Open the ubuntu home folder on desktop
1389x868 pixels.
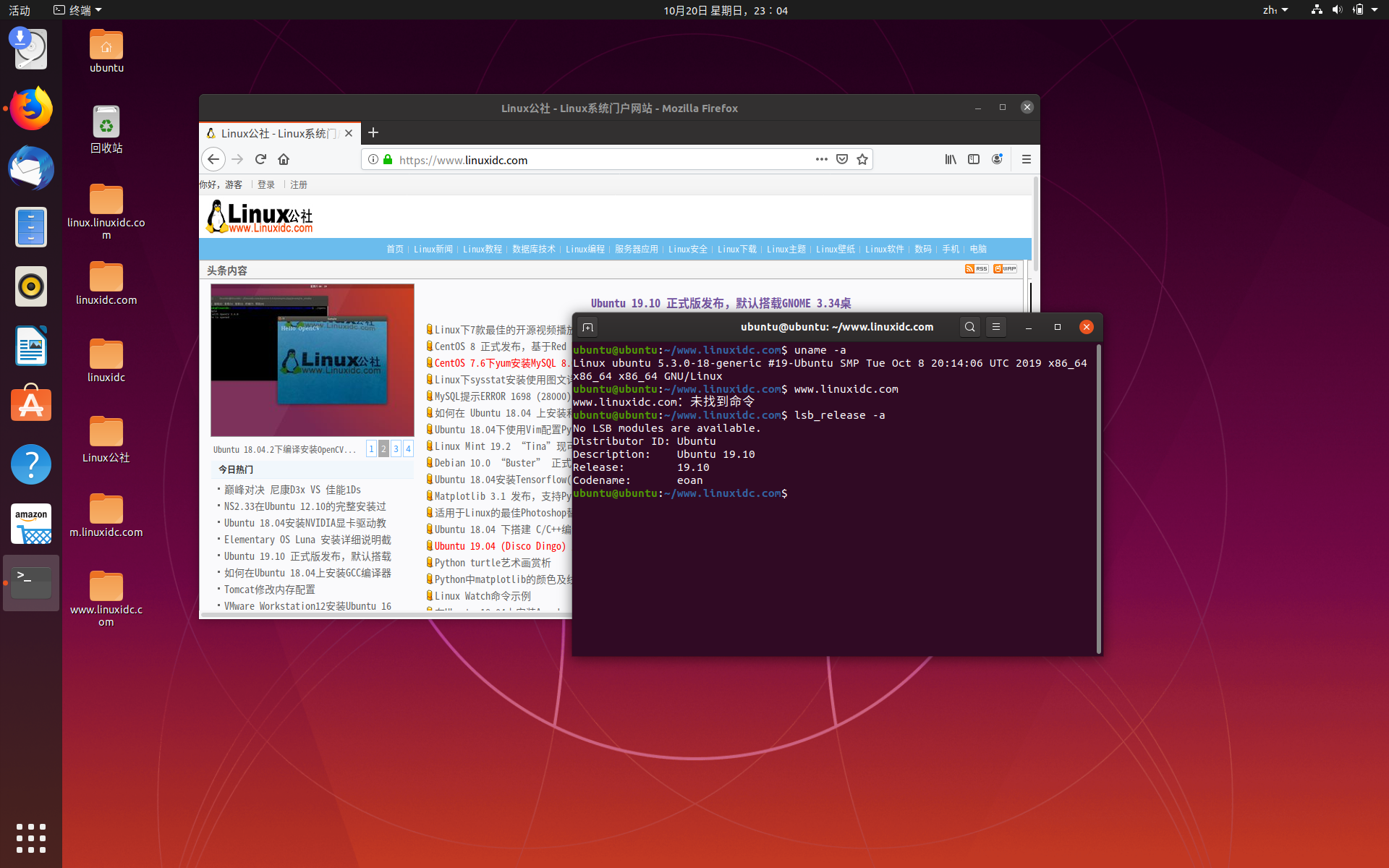(x=106, y=51)
